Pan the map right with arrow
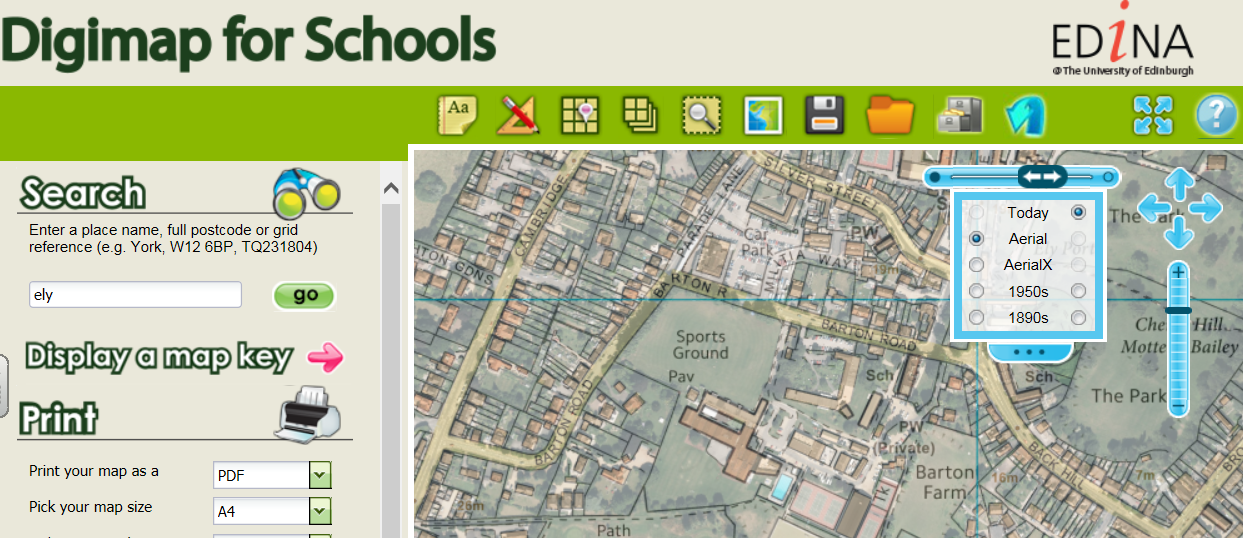The image size is (1243, 538). pos(1206,209)
